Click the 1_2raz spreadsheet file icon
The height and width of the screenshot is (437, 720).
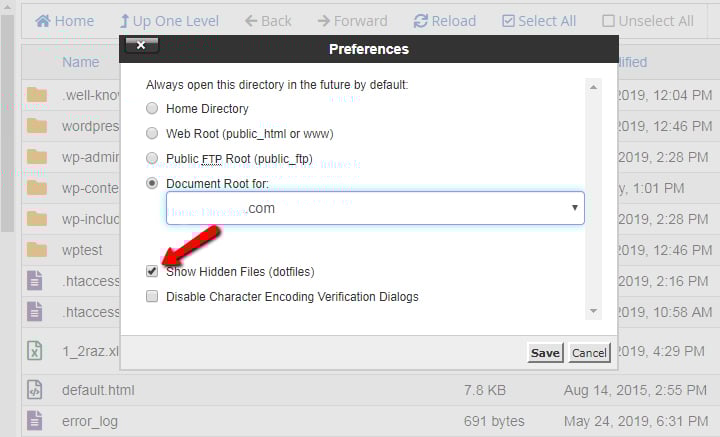[x=35, y=351]
